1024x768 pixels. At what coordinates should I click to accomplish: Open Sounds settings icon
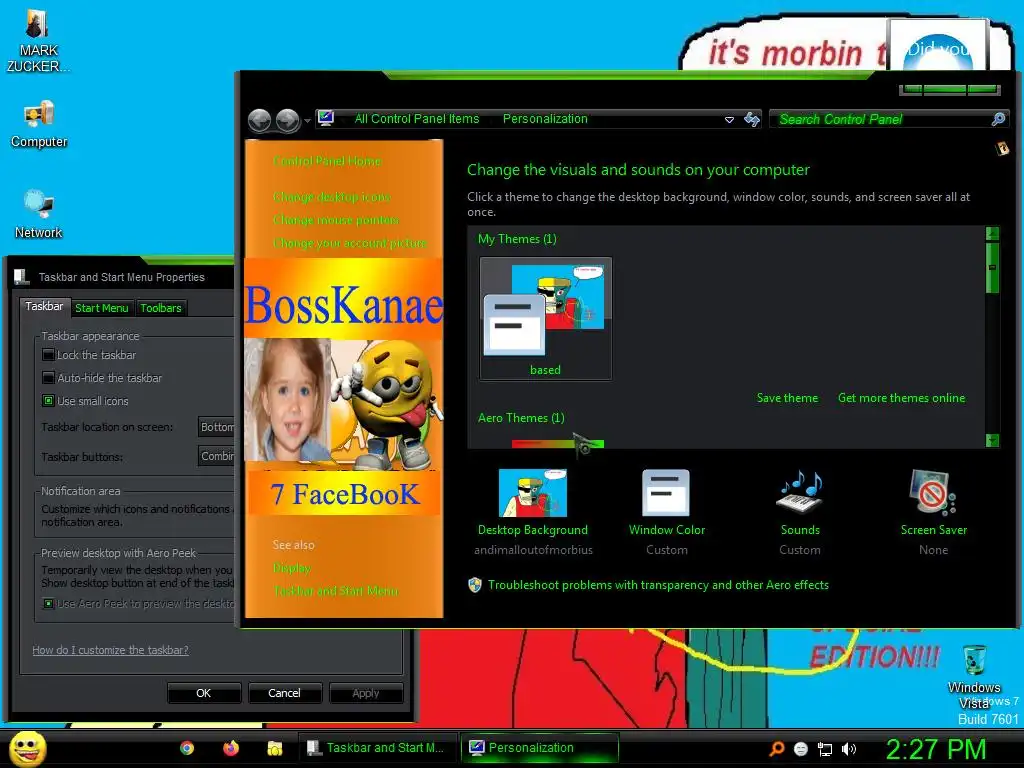click(x=799, y=492)
